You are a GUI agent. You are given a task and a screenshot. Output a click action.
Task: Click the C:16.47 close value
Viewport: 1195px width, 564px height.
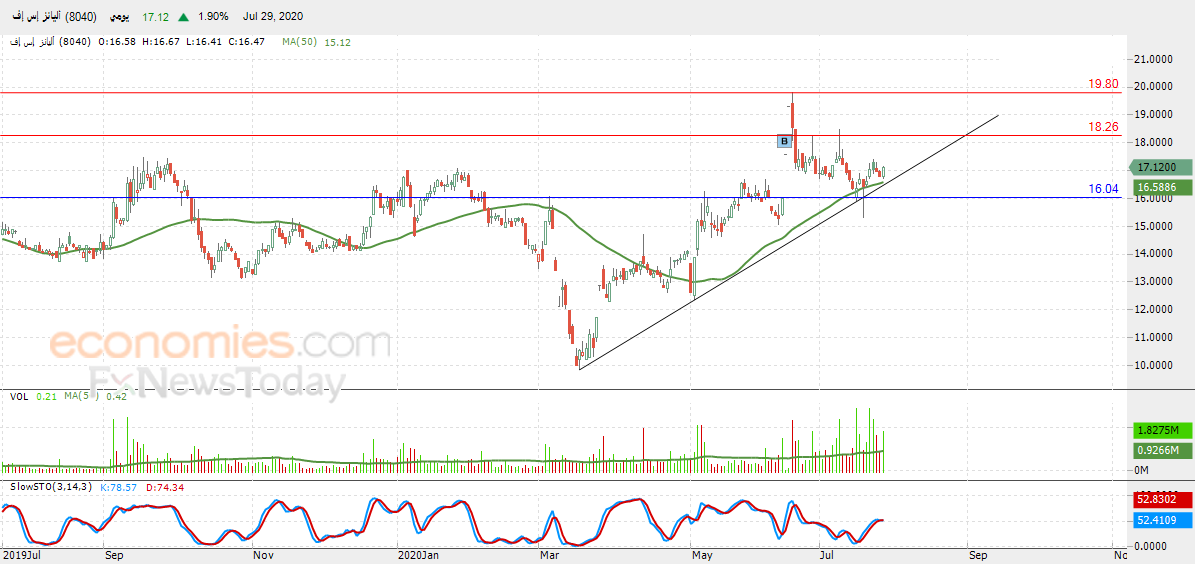(x=246, y=42)
